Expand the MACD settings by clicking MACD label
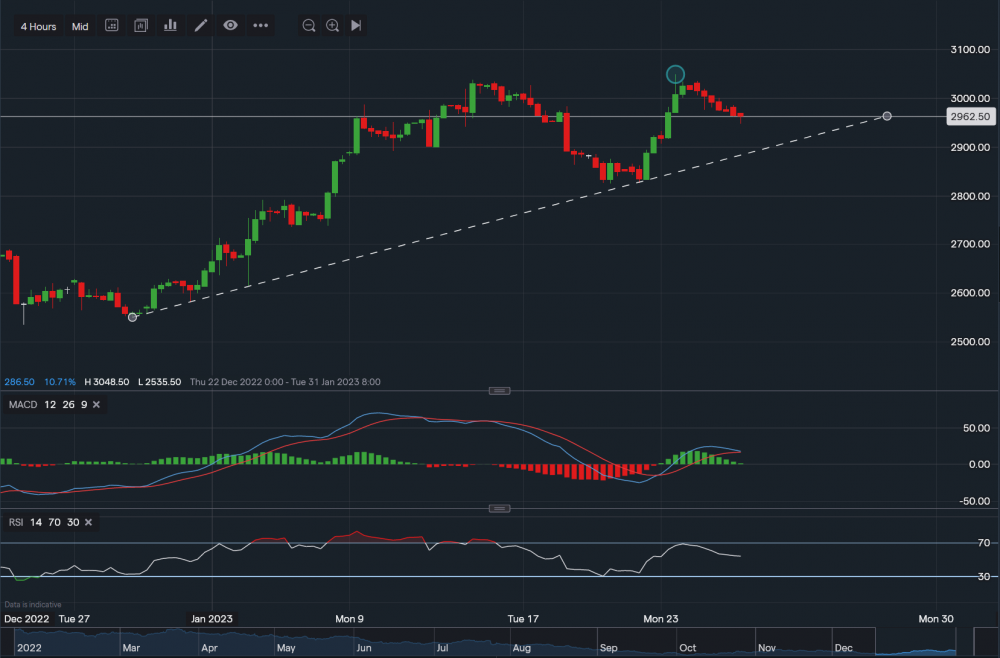This screenshot has height=658, width=1000. (x=22, y=405)
